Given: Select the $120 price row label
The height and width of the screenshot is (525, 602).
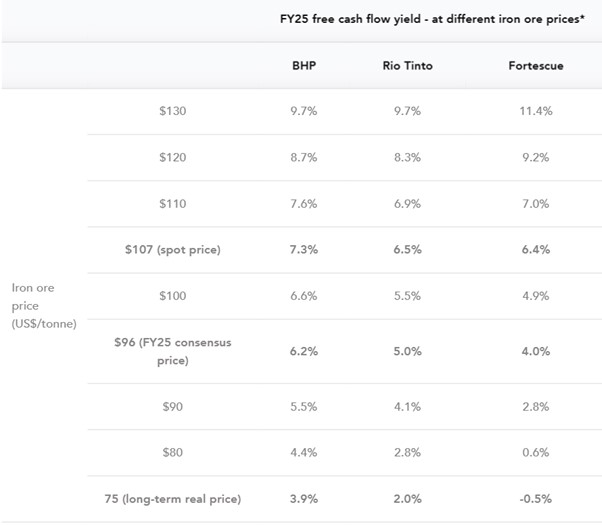Looking at the screenshot, I should click(x=173, y=157).
